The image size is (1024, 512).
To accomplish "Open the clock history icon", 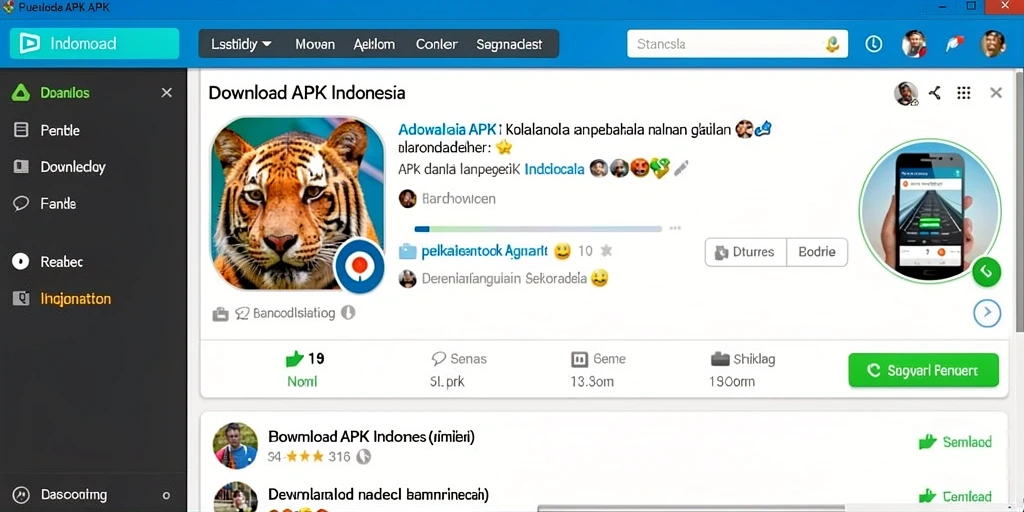I will (873, 44).
